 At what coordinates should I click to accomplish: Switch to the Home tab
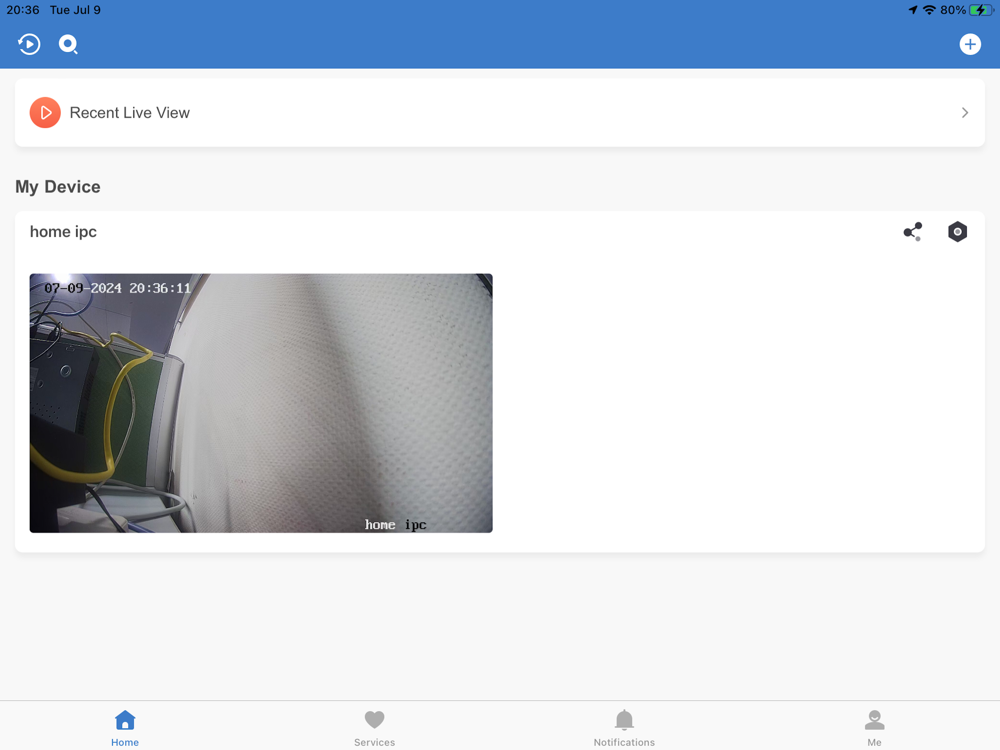pyautogui.click(x=125, y=728)
